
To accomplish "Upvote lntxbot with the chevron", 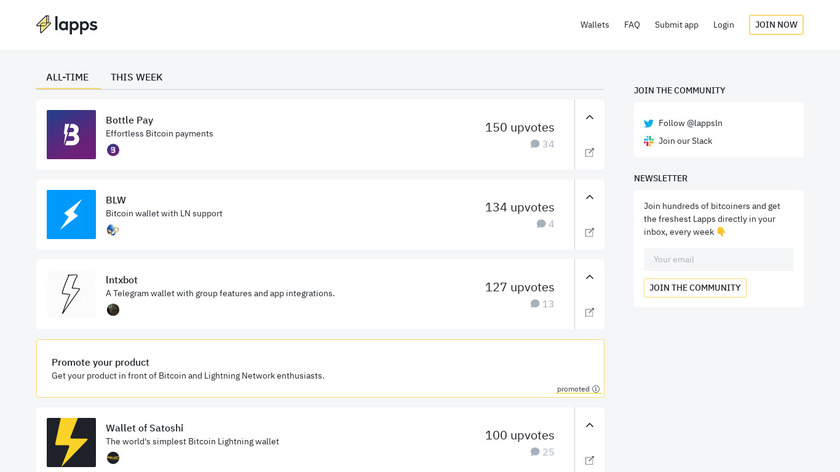I will click(x=589, y=277).
